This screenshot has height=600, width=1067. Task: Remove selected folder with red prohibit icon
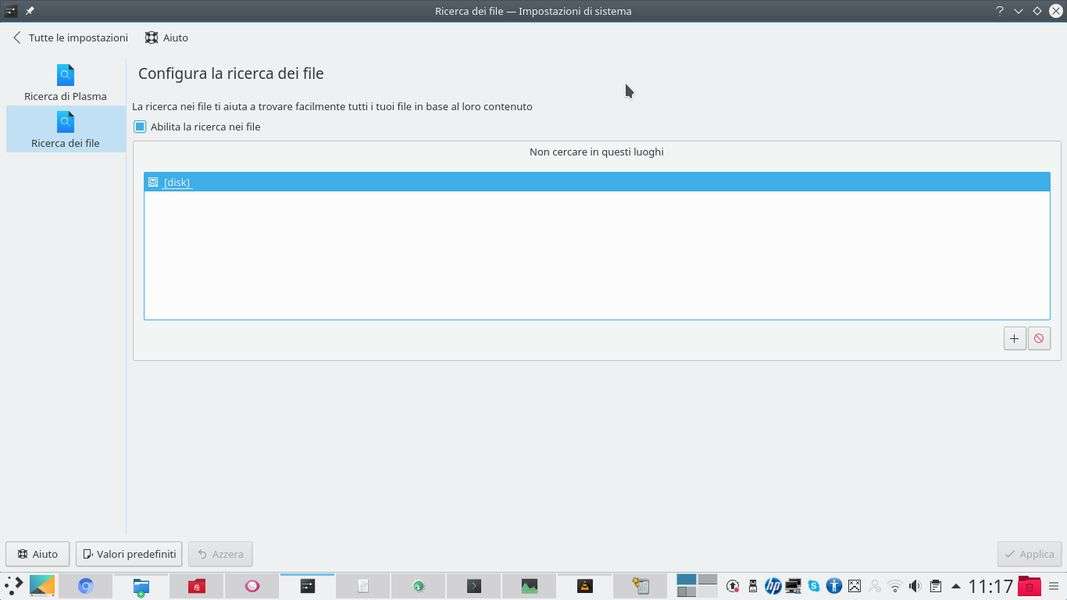point(1038,338)
